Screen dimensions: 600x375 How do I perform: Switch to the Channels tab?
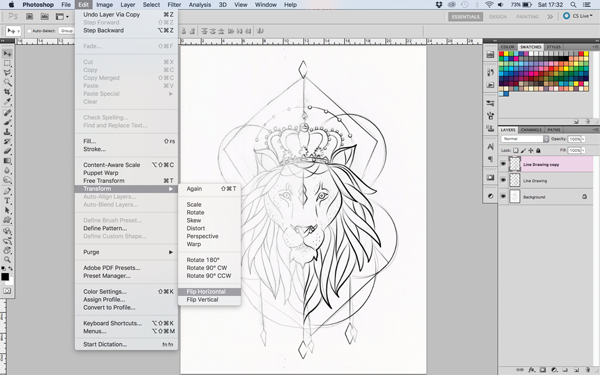531,130
